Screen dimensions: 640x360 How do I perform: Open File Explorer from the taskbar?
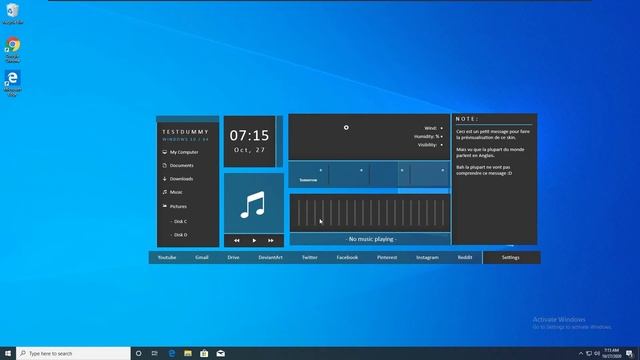[x=188, y=353]
